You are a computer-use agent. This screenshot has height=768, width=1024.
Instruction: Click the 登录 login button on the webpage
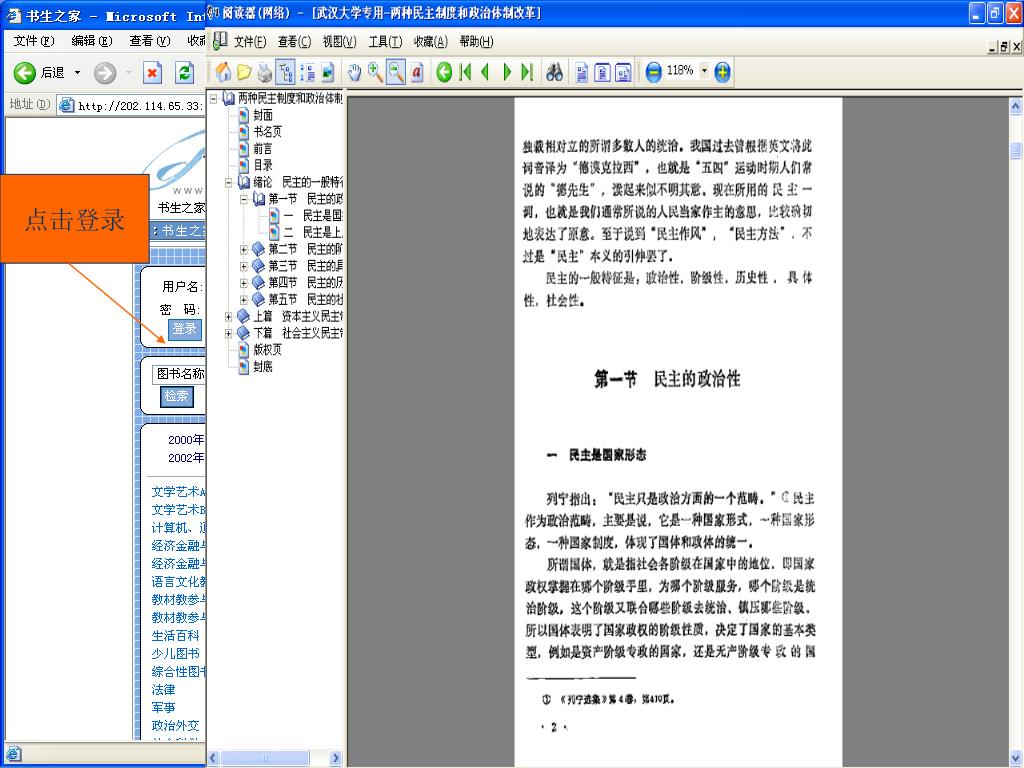[x=185, y=329]
